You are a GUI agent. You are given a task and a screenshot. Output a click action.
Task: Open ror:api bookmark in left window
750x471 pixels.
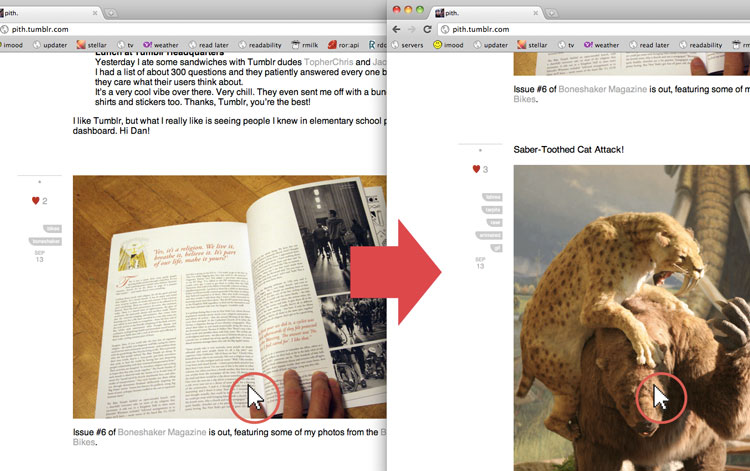[343, 45]
